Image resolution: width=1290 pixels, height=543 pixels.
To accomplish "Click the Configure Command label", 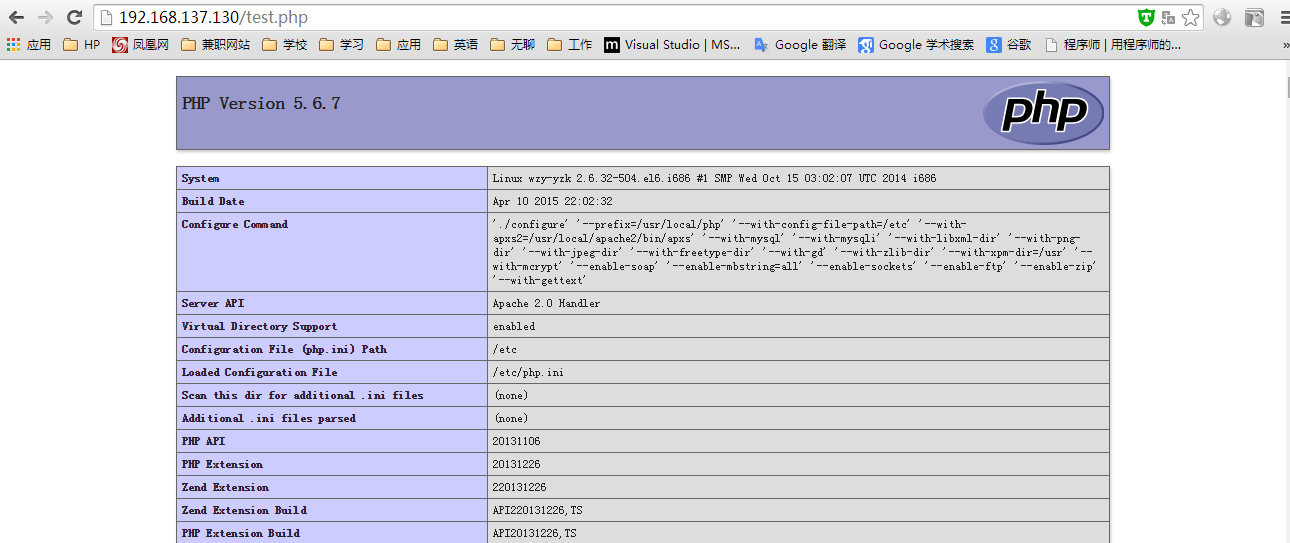I will pyautogui.click(x=234, y=224).
